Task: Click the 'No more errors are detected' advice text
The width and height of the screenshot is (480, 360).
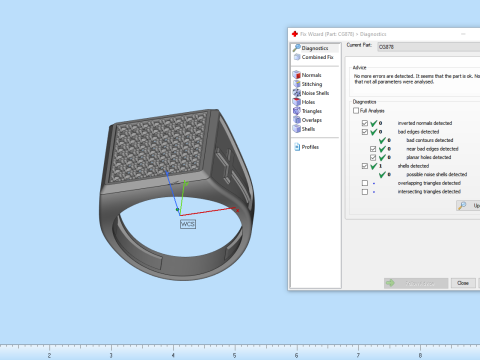Action: [x=417, y=79]
